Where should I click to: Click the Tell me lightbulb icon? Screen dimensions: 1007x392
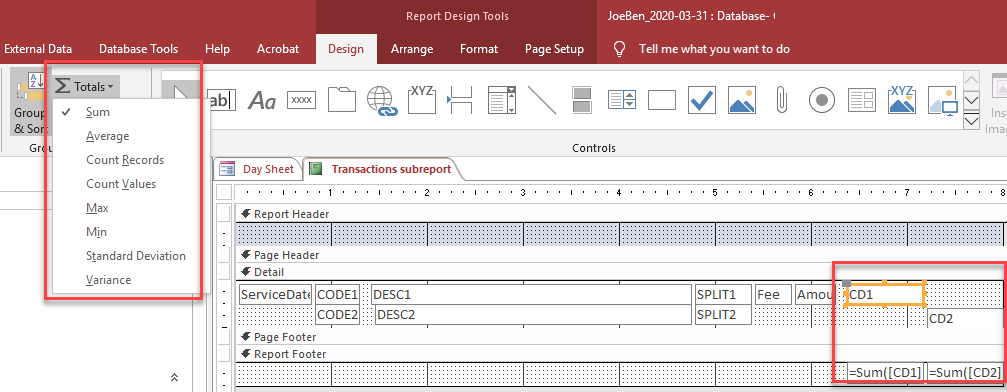point(619,49)
